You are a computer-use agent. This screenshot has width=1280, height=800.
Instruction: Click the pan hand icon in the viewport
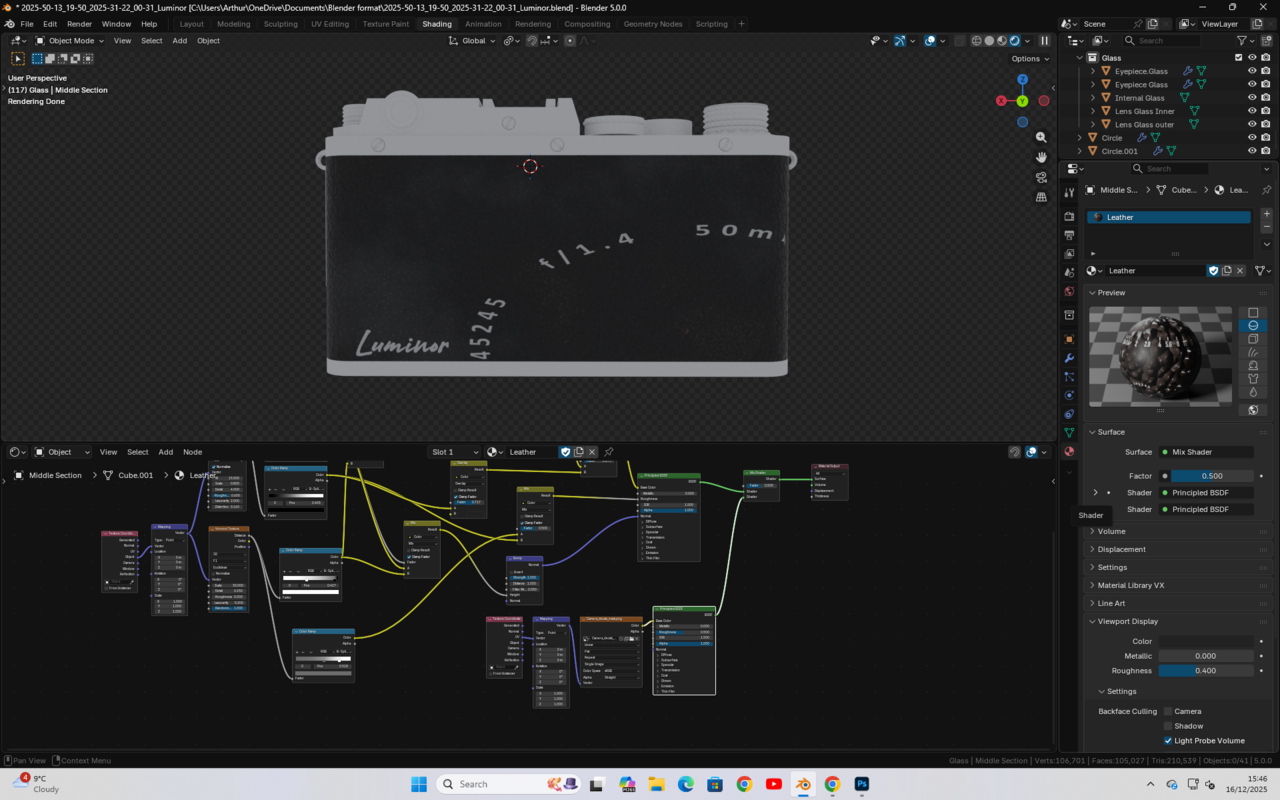(1041, 157)
